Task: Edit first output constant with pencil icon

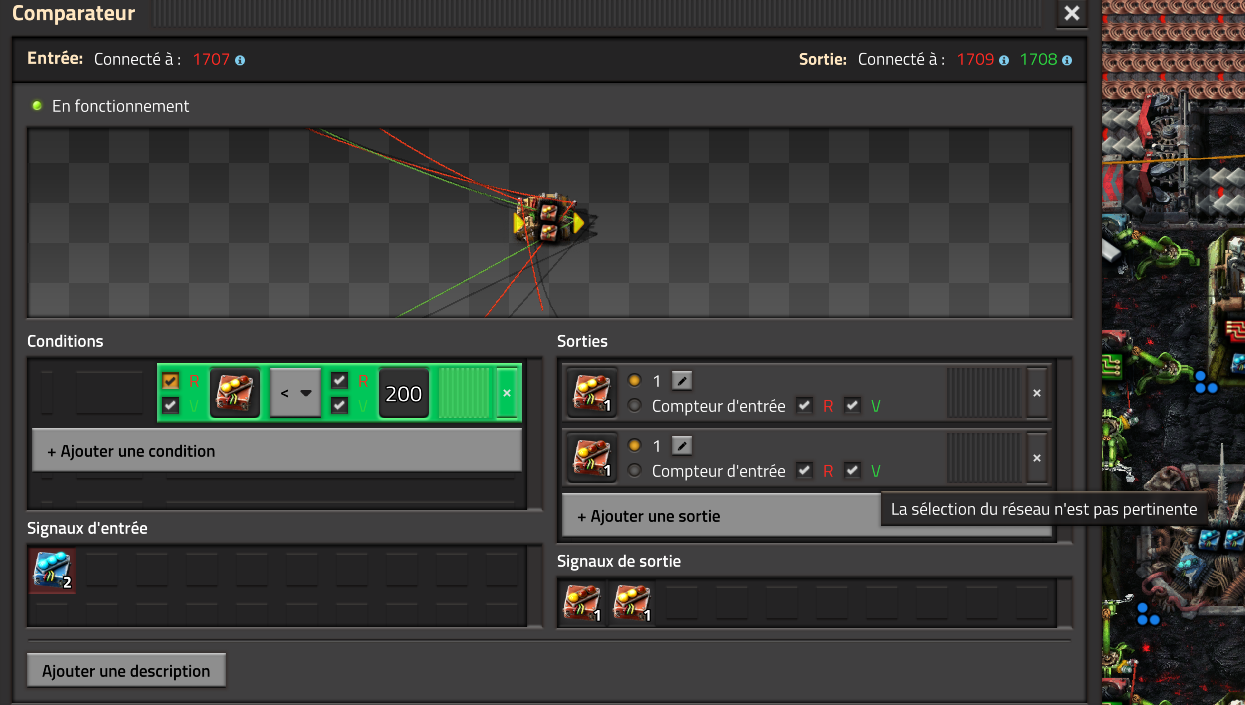Action: (x=681, y=381)
